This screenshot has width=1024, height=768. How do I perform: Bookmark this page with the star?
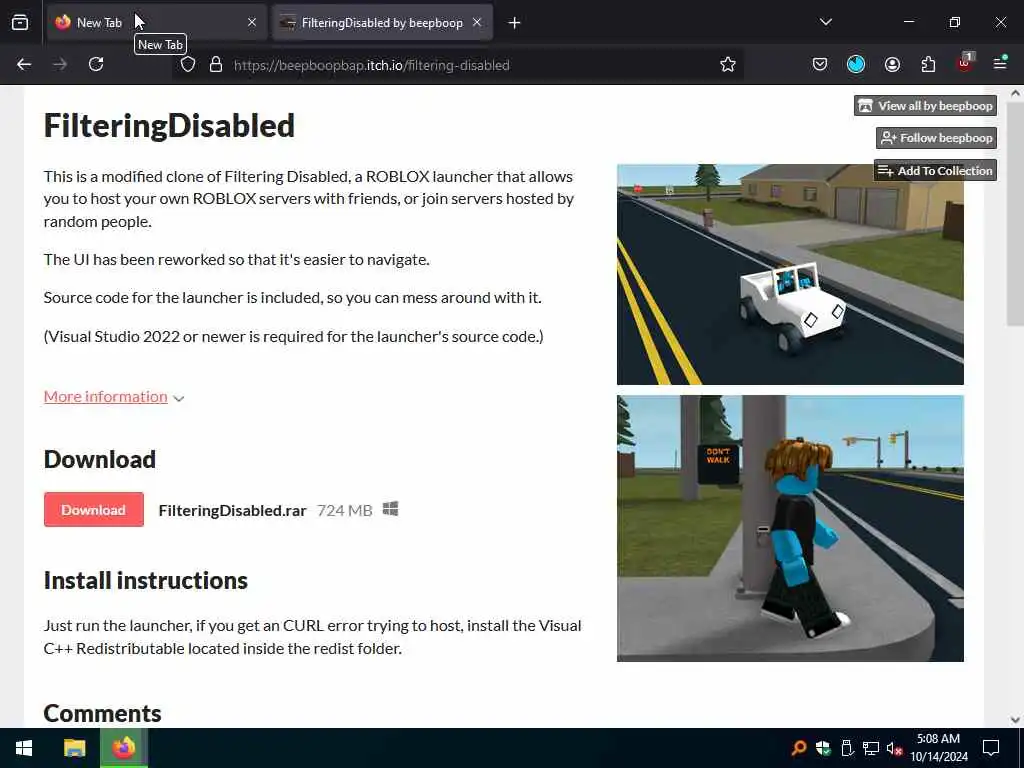click(x=728, y=65)
